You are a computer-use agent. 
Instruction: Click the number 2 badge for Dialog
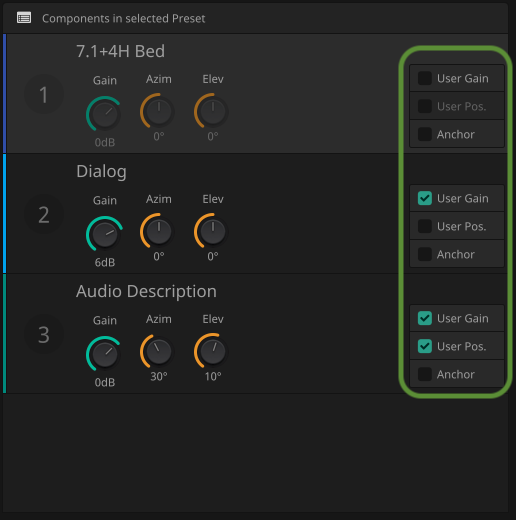[x=44, y=215]
